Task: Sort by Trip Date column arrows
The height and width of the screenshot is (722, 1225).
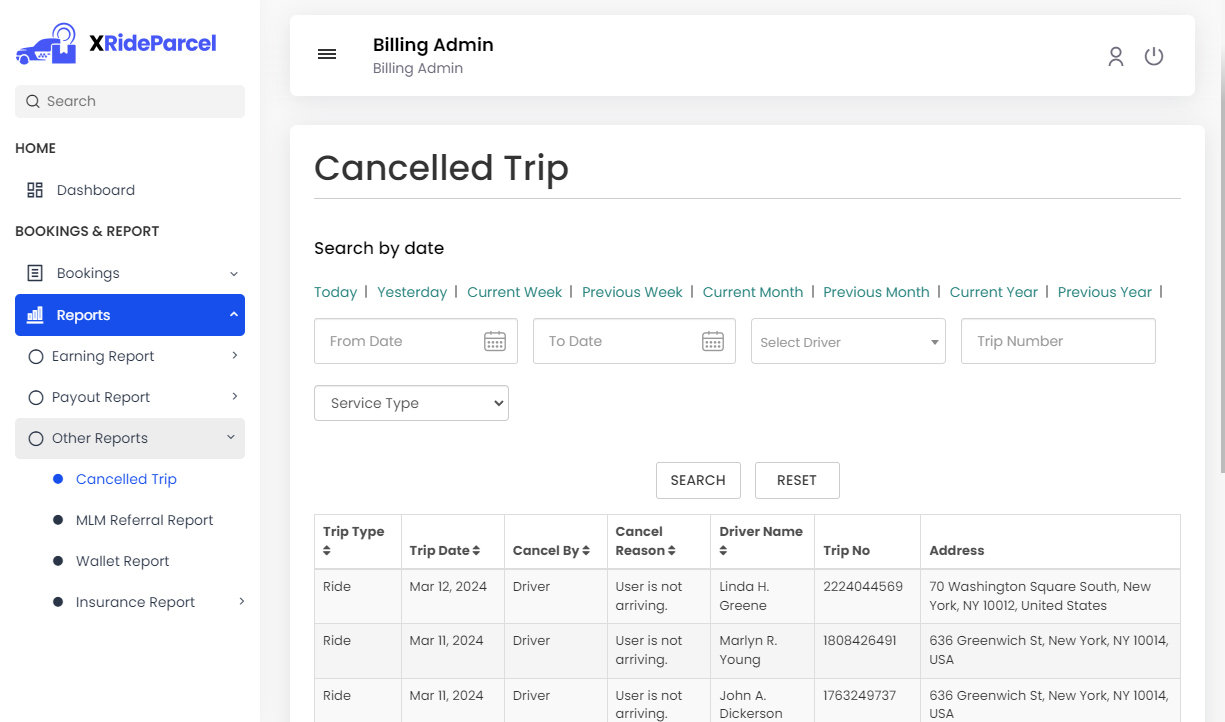Action: (476, 551)
